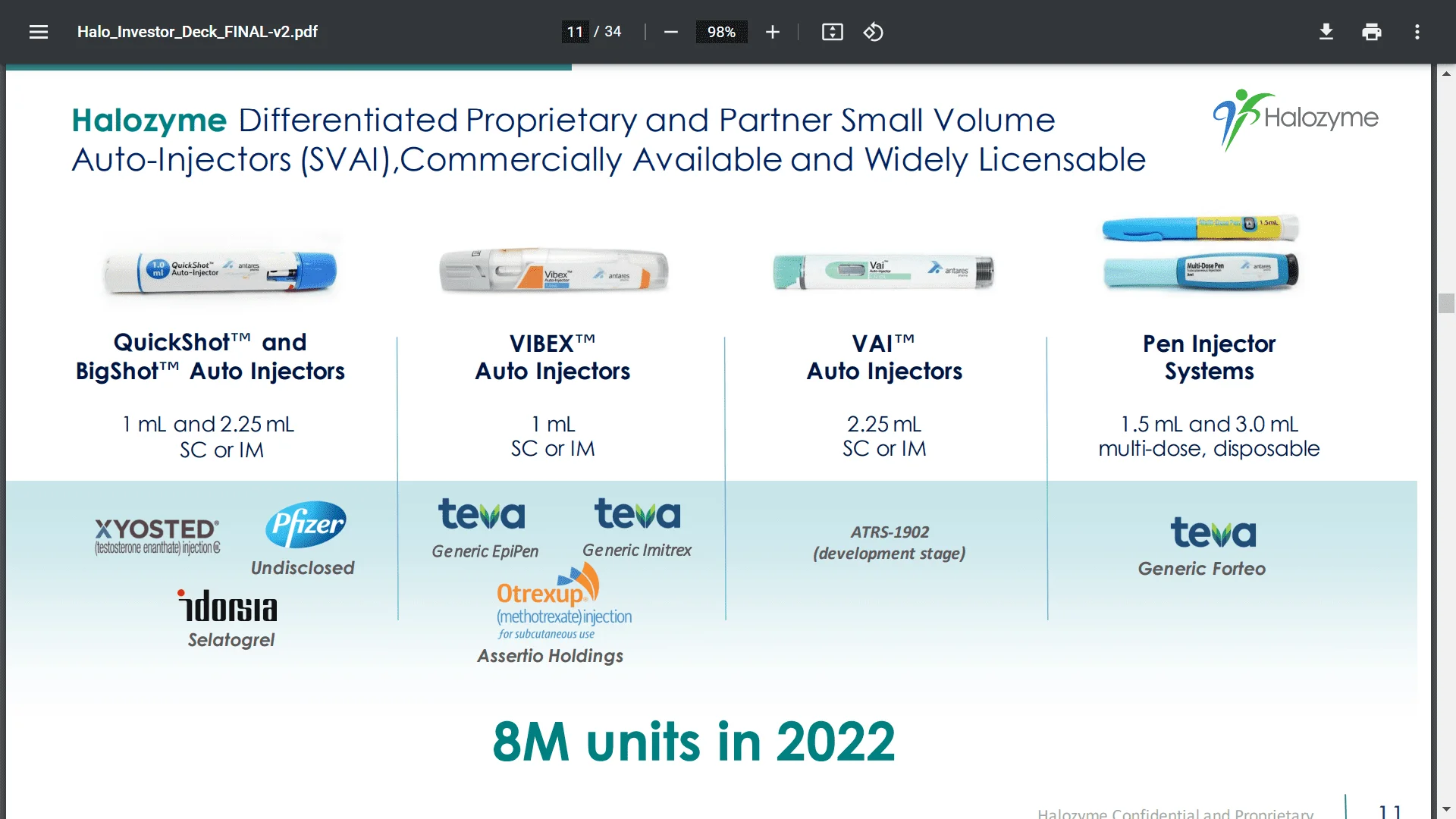Click the XYOSTED logo
Image resolution: width=1456 pixels, height=819 pixels.
pyautogui.click(x=158, y=536)
